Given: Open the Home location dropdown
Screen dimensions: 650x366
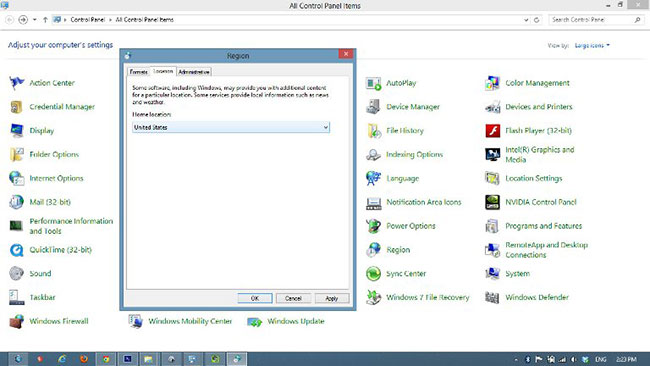Looking at the screenshot, I should 231,127.
